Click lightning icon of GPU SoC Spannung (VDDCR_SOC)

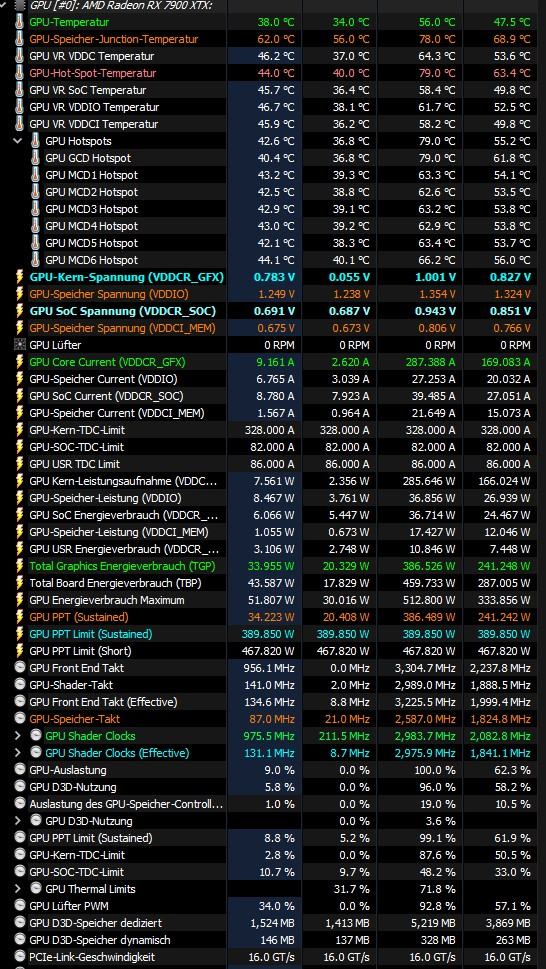[20, 311]
